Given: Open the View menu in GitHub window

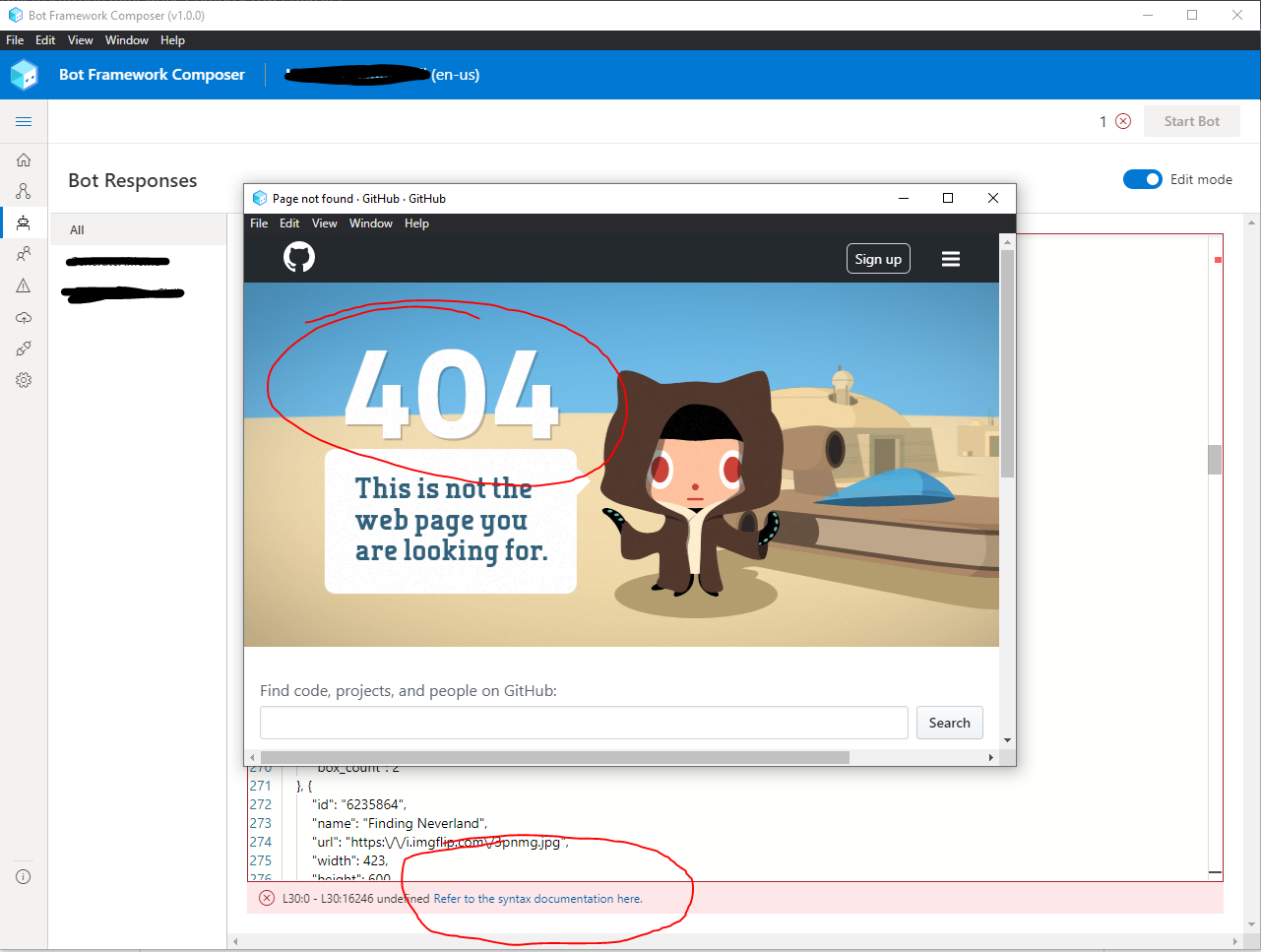Looking at the screenshot, I should pyautogui.click(x=324, y=223).
